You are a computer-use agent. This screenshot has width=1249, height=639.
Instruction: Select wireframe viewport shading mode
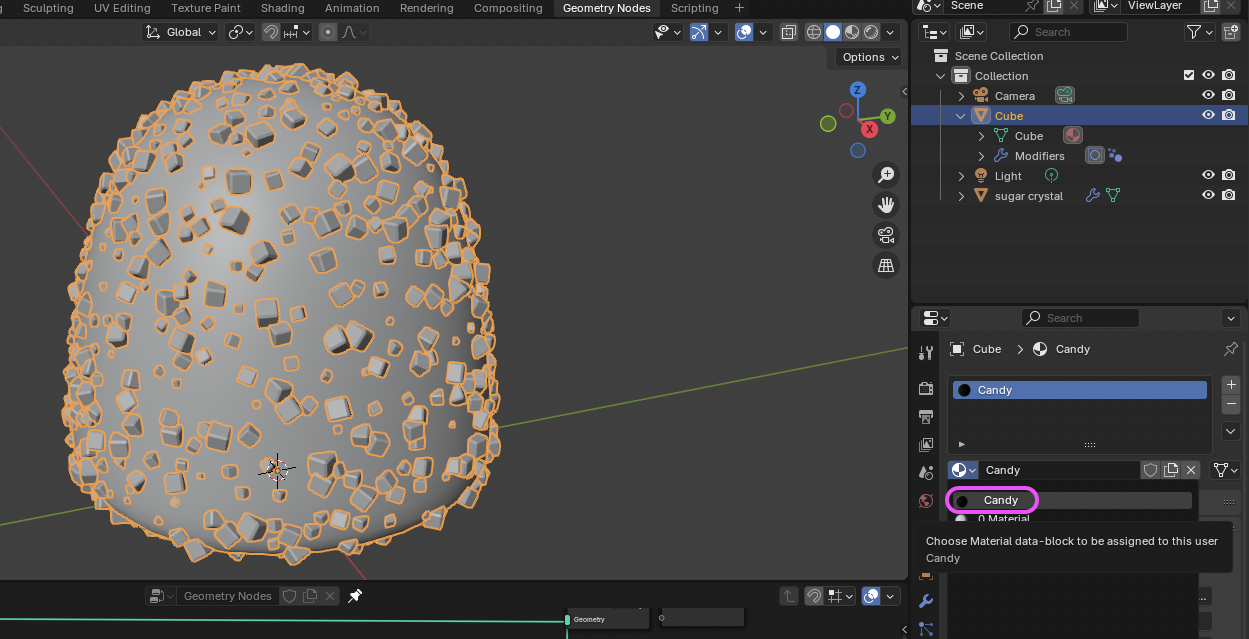click(x=814, y=32)
